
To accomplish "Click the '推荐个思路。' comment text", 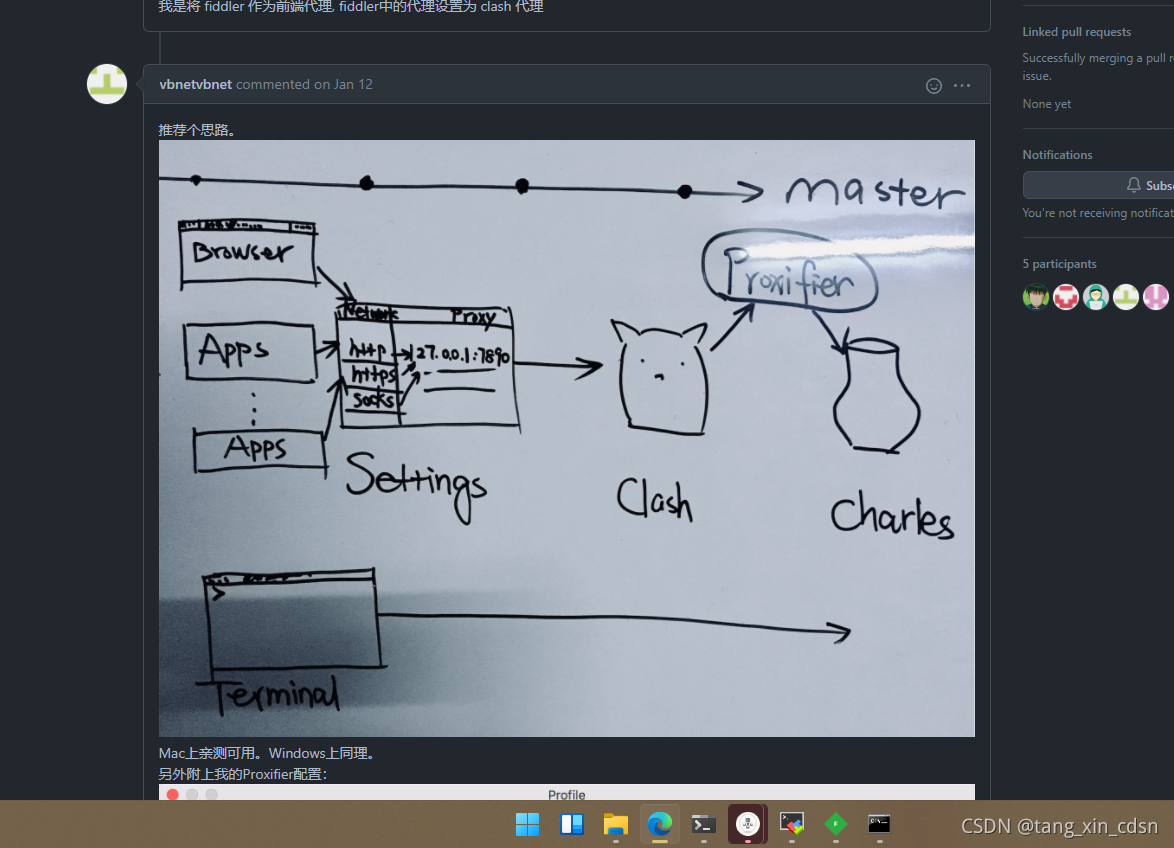I will (199, 129).
